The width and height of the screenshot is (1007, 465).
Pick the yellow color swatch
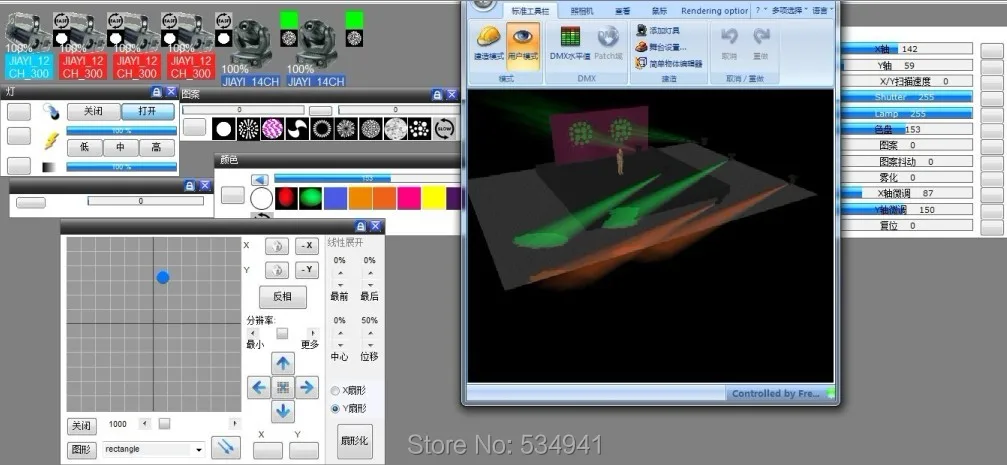coord(433,198)
